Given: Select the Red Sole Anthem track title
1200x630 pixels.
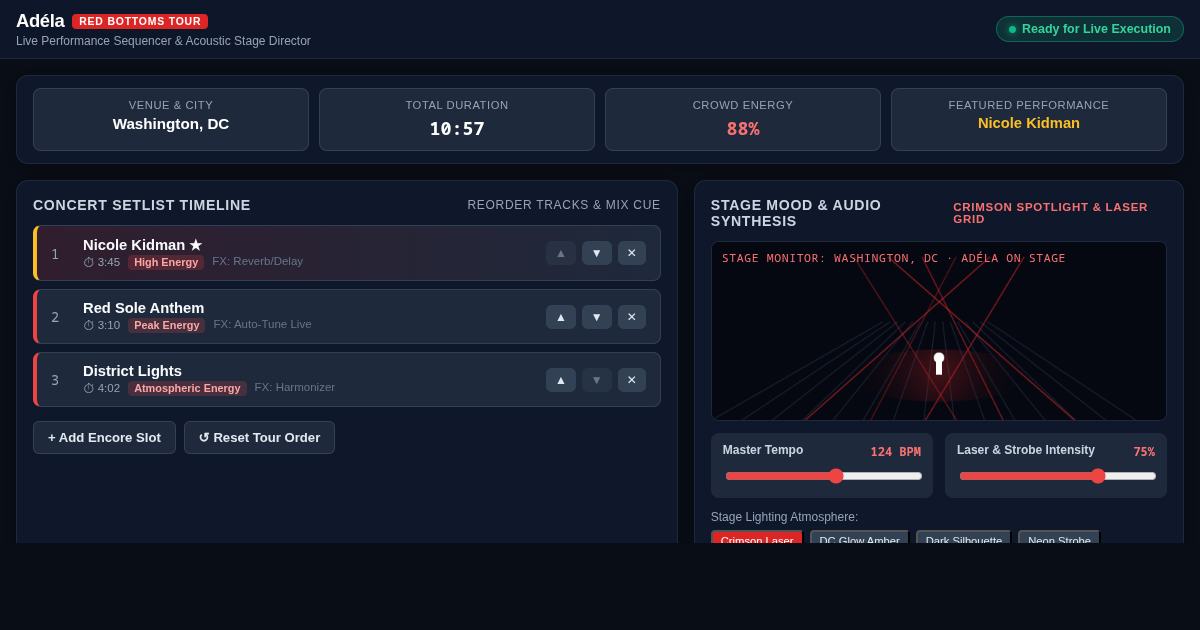Looking at the screenshot, I should (143, 308).
